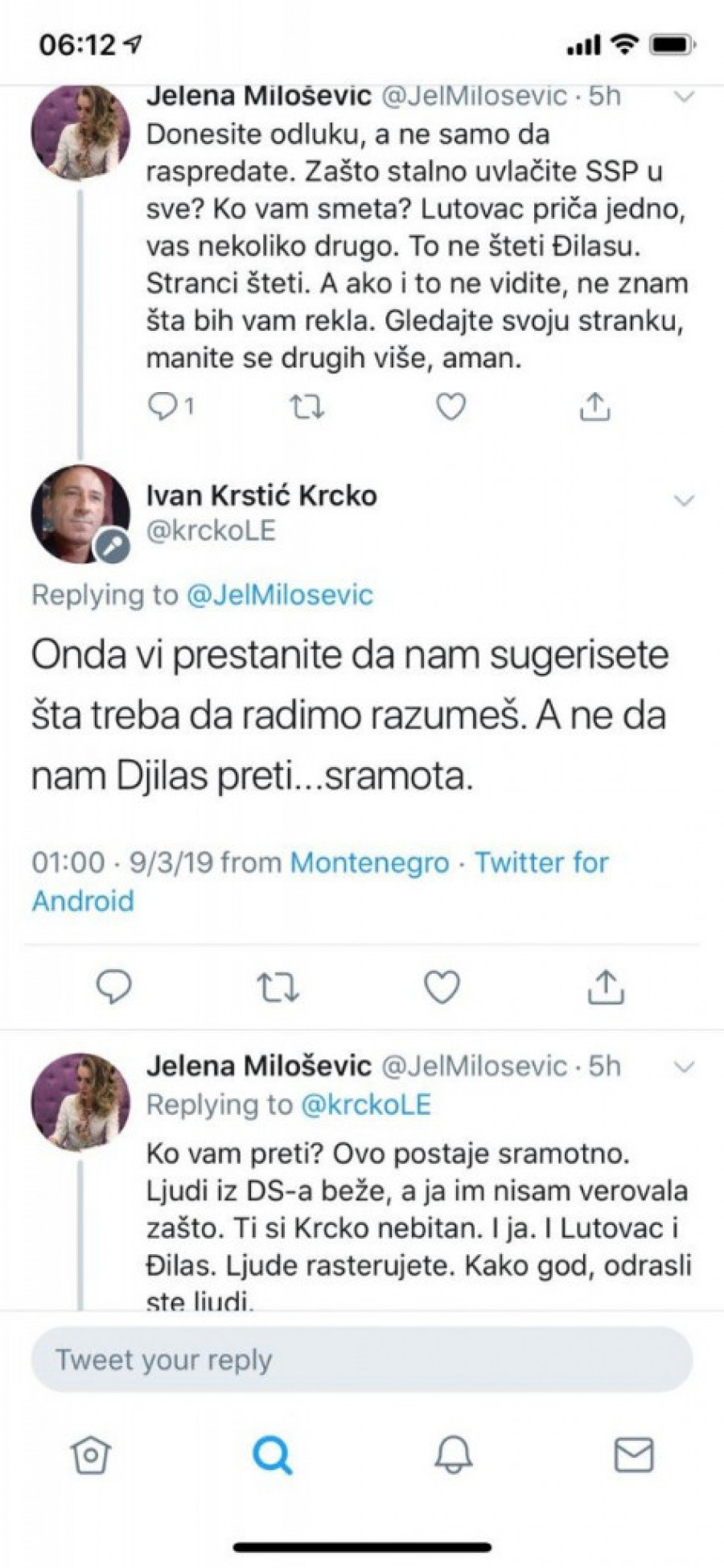Tap the Tweet your reply field
724x1568 pixels.
coord(362,1360)
